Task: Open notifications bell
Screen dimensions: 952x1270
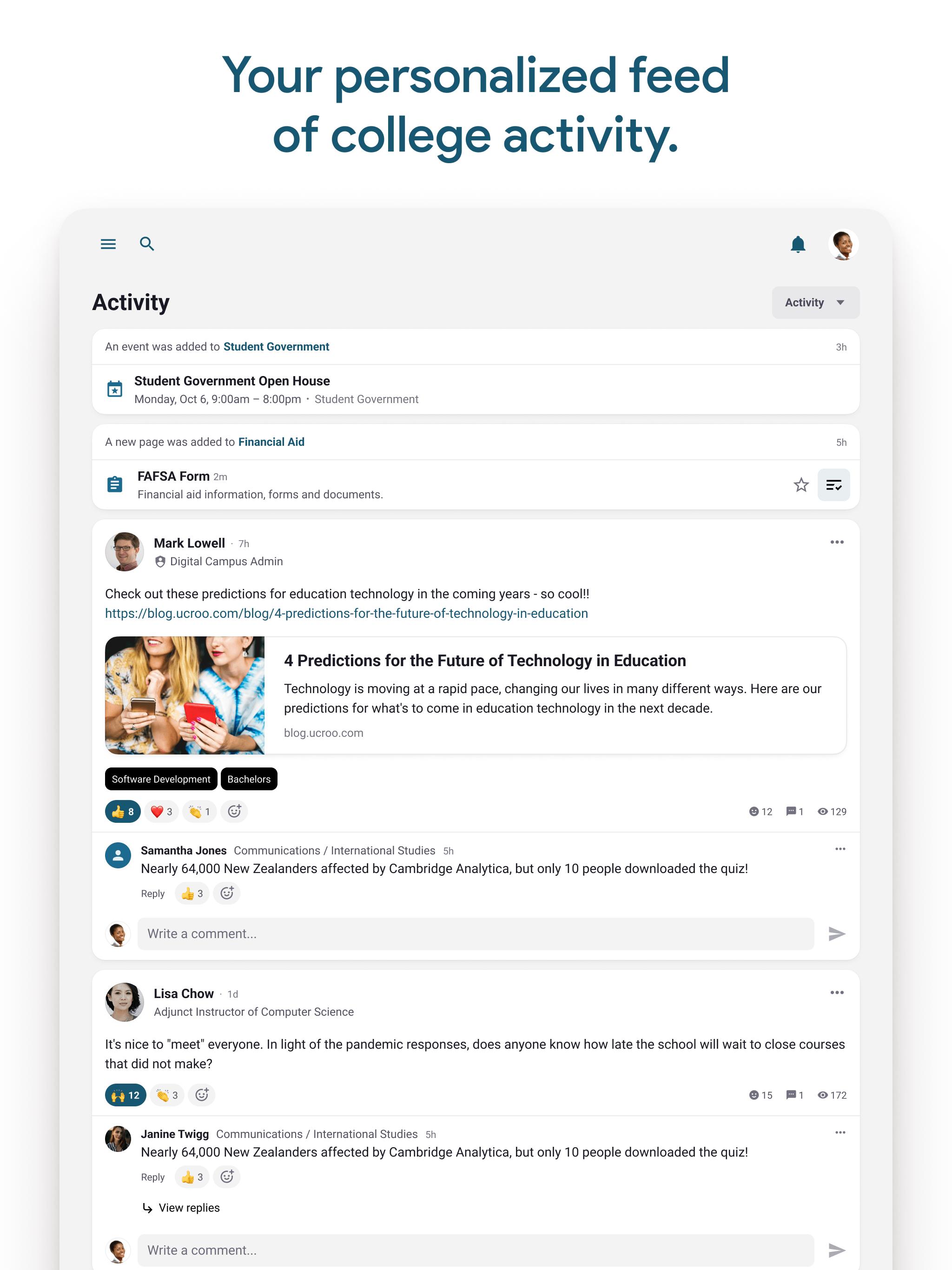Action: click(798, 245)
